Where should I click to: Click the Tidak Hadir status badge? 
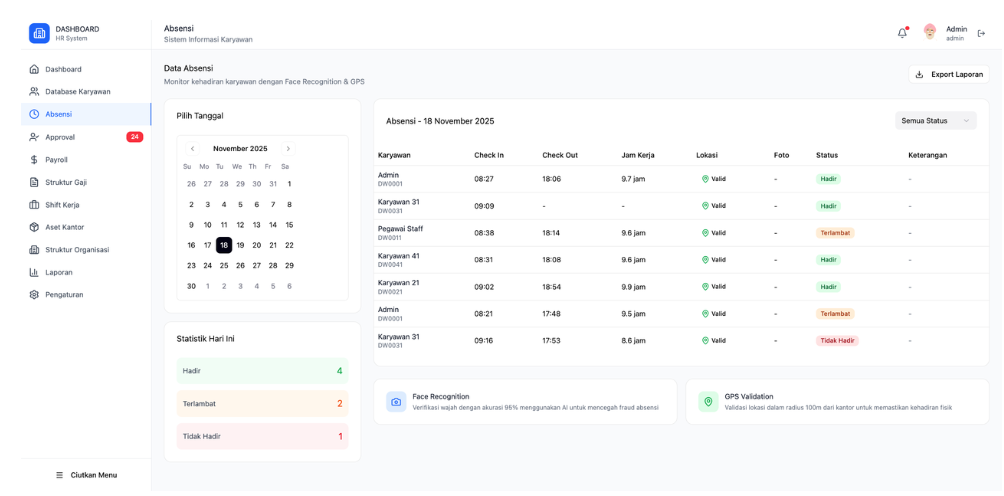837,340
